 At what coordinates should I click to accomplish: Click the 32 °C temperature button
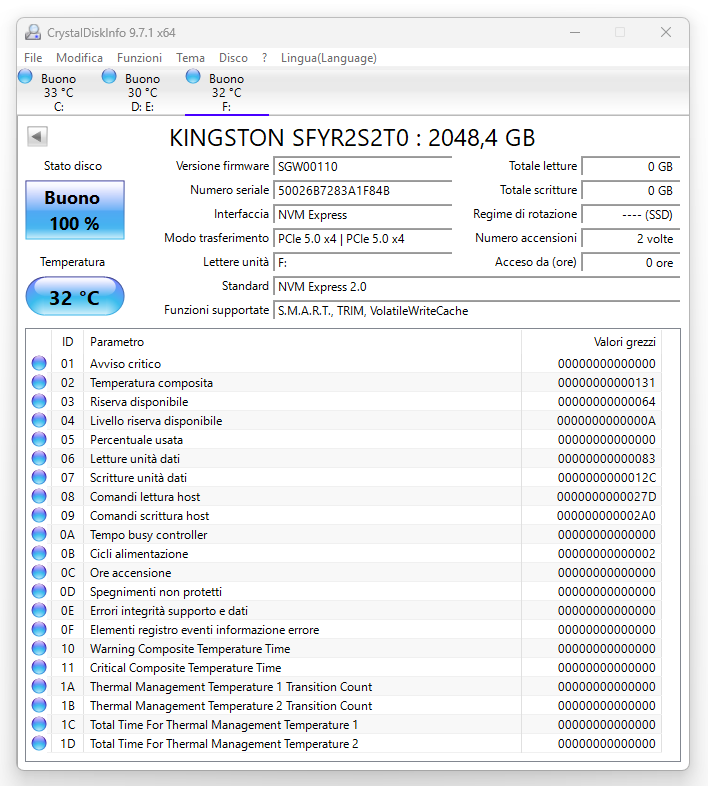(74, 297)
